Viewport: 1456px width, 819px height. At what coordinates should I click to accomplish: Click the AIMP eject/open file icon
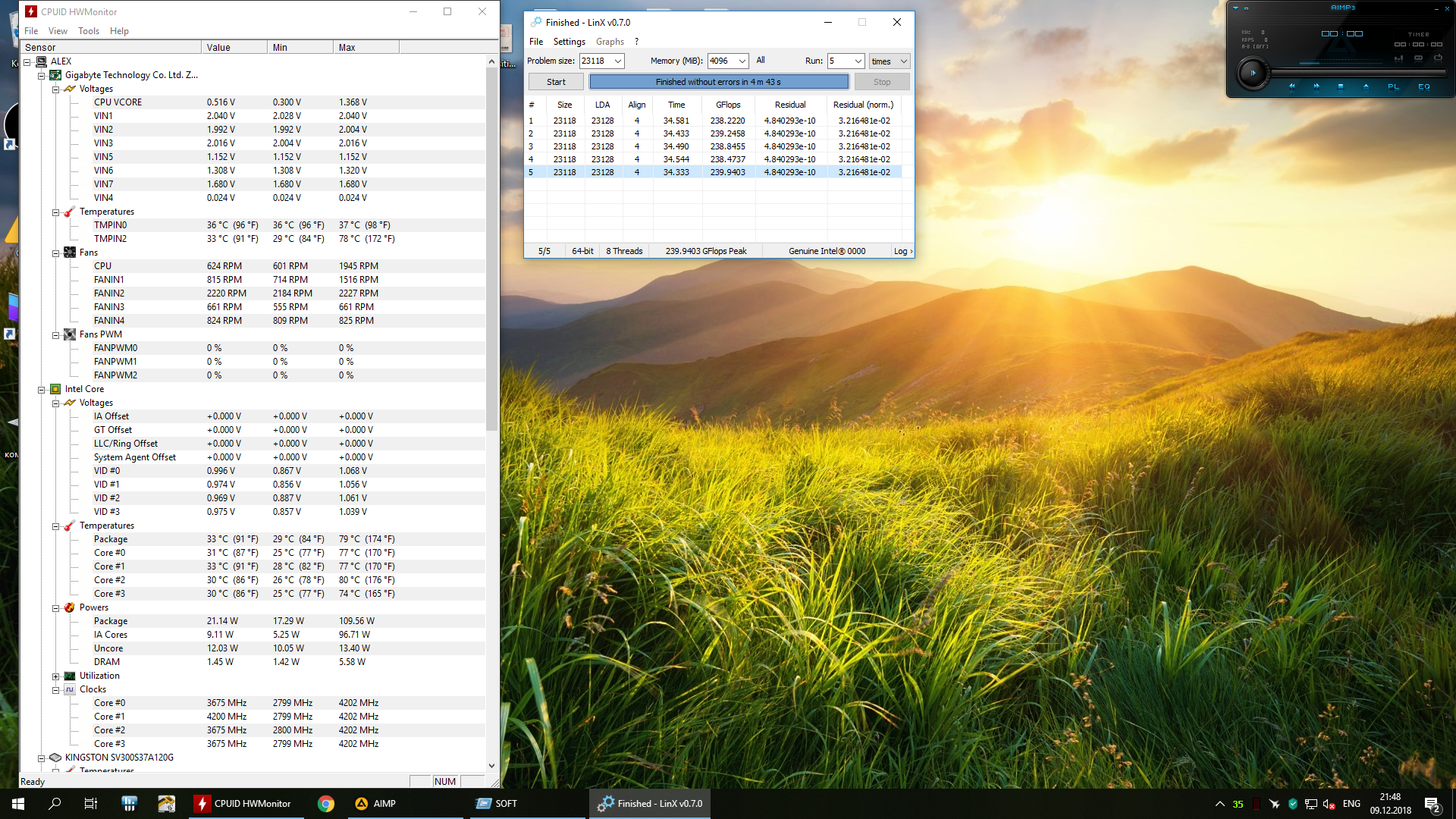coord(1366,86)
